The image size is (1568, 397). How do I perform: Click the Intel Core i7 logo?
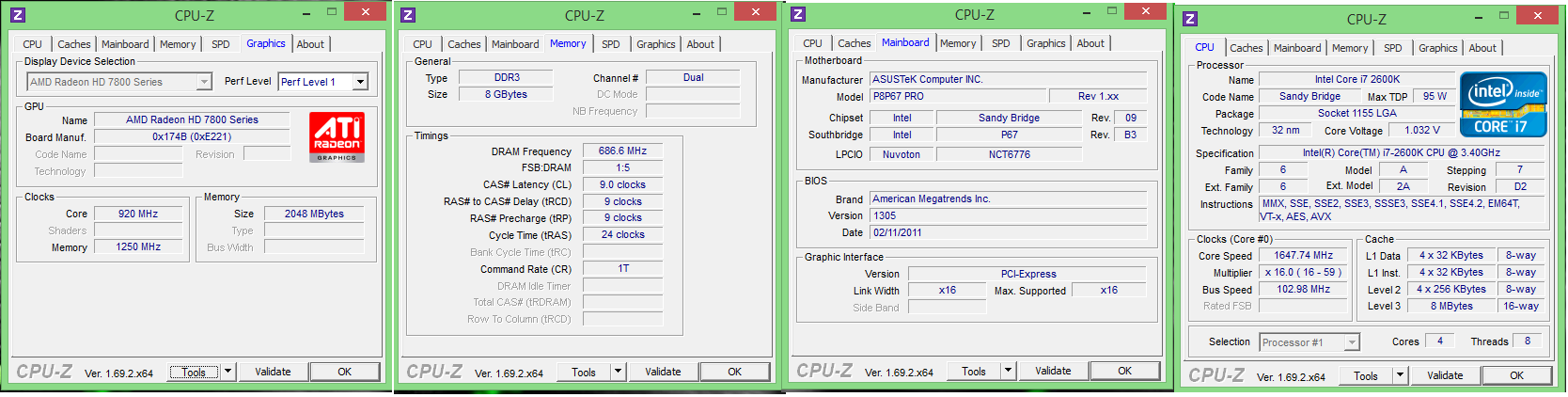click(1503, 104)
